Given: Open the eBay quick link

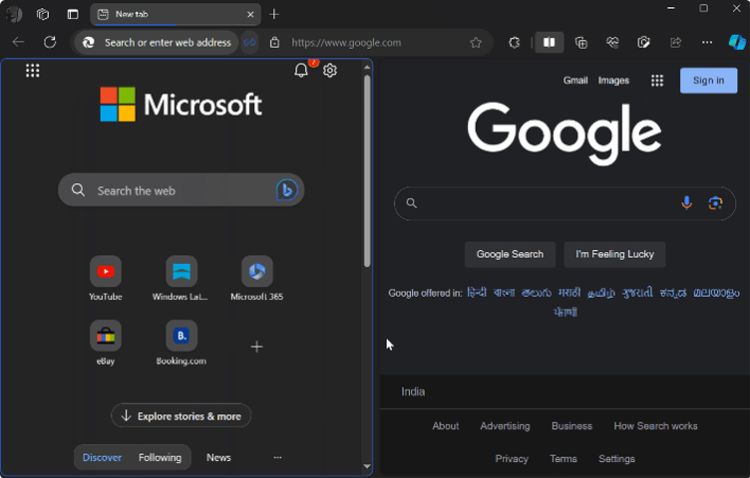Looking at the screenshot, I should [106, 343].
